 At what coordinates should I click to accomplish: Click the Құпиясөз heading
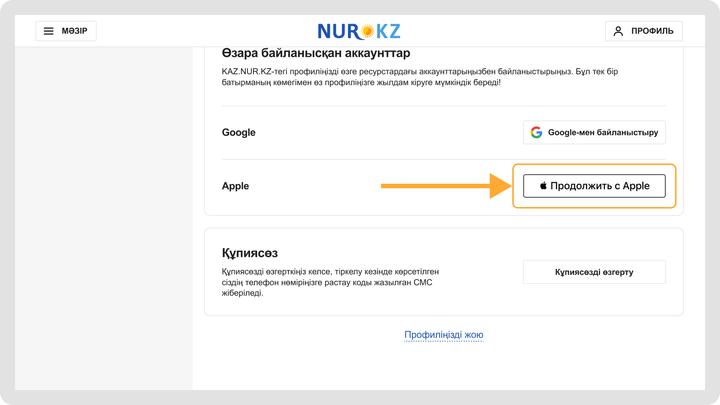pyautogui.click(x=249, y=253)
